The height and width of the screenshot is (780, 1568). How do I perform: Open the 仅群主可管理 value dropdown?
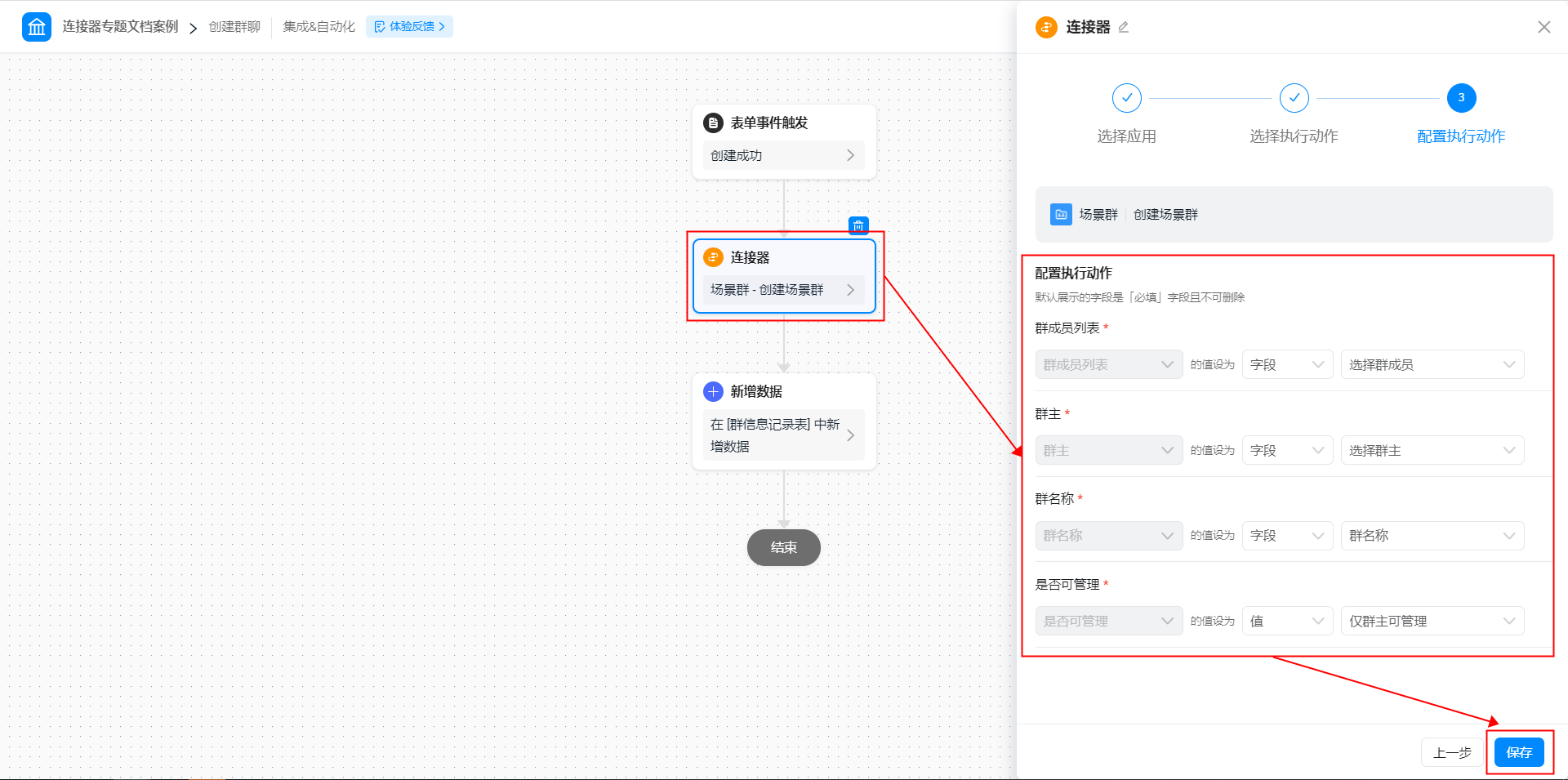1432,621
